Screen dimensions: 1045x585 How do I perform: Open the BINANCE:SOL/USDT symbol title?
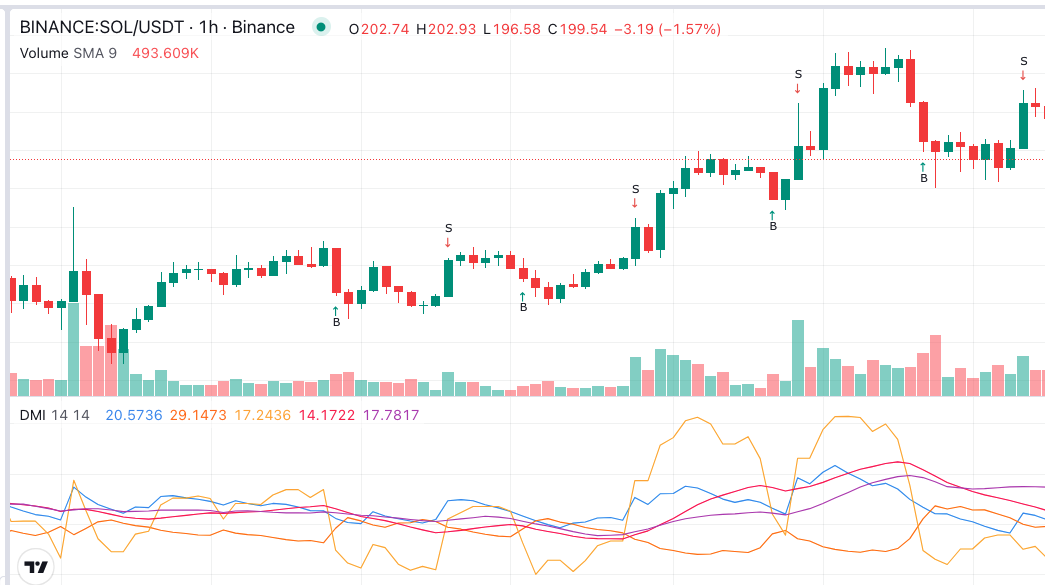157,27
